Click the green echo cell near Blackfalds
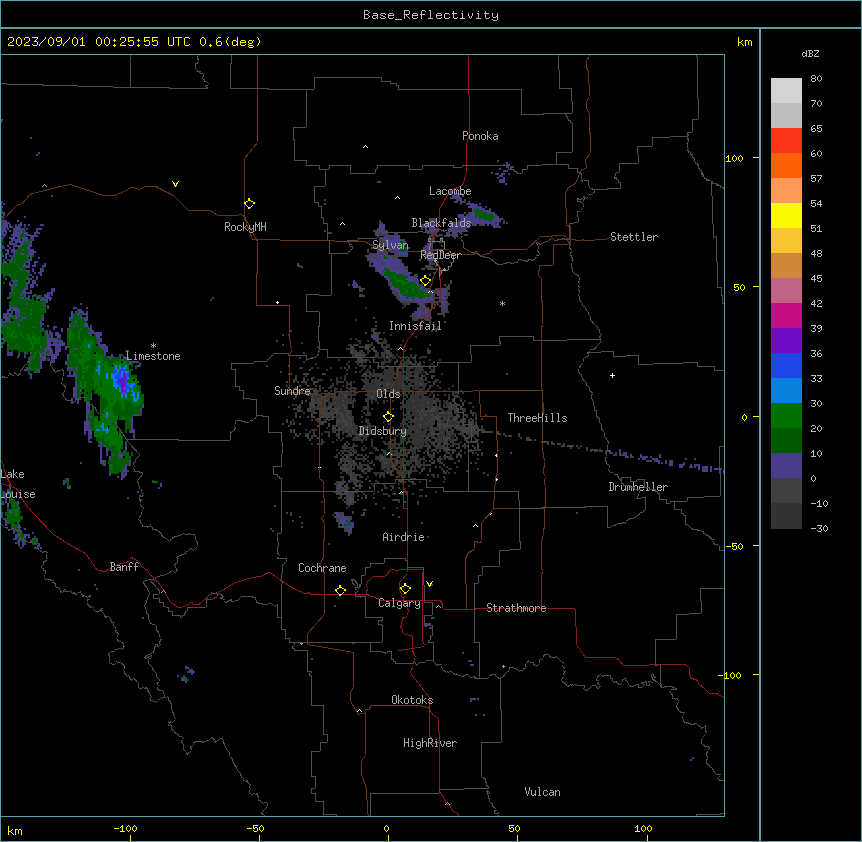 click(x=484, y=213)
